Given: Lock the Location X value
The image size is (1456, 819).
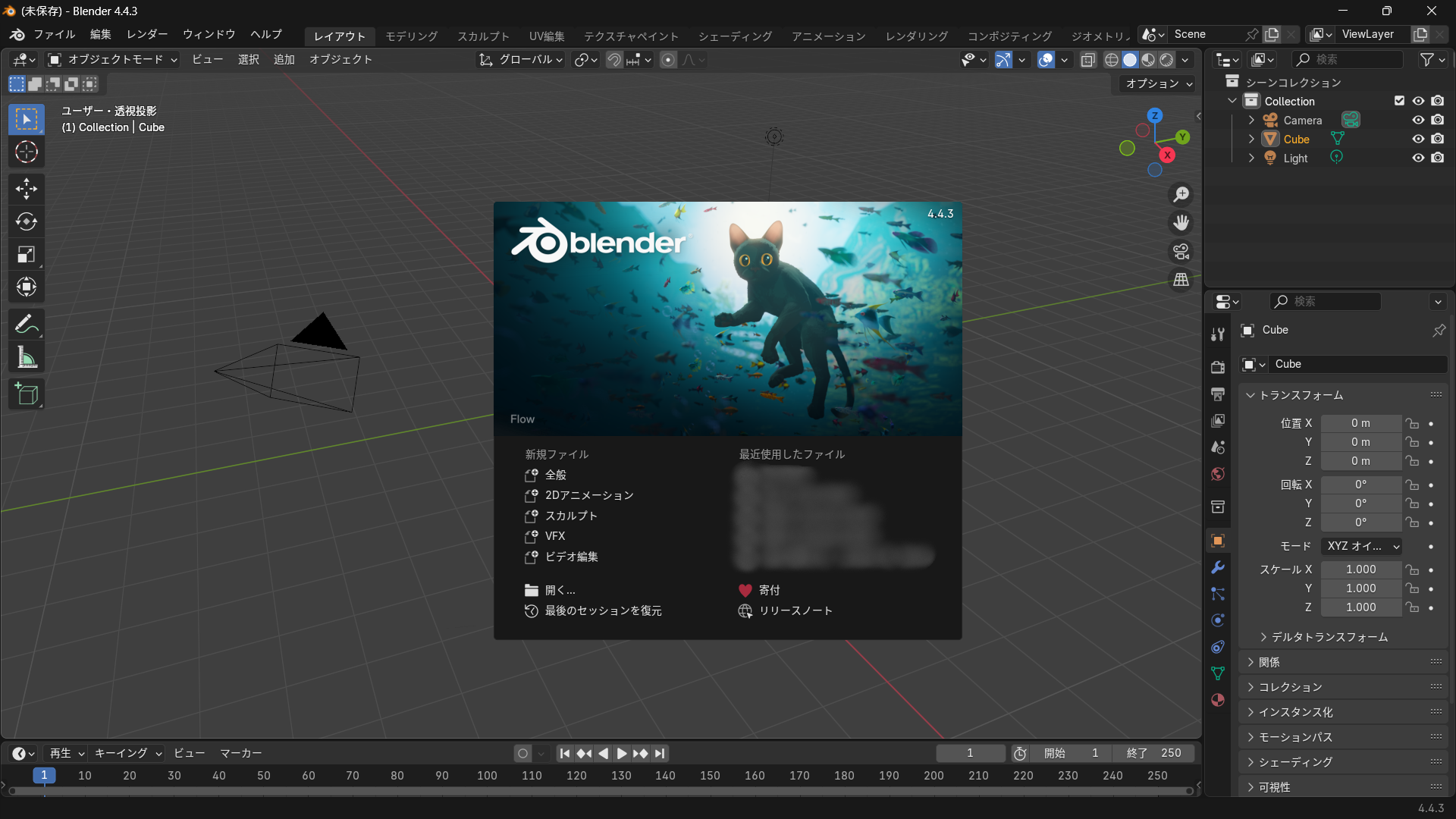Looking at the screenshot, I should tap(1411, 424).
